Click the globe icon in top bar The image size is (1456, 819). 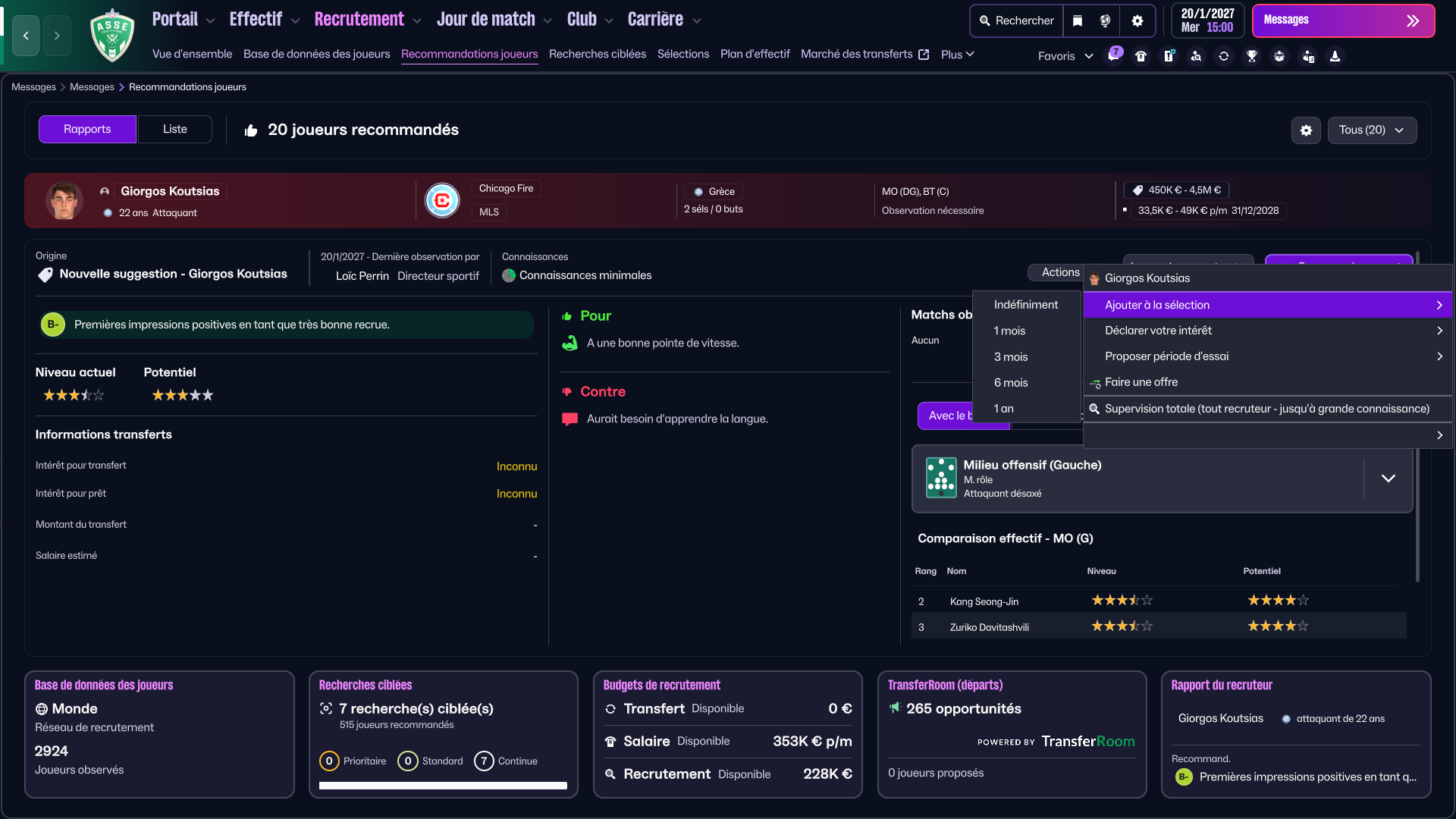pyautogui.click(x=1105, y=20)
